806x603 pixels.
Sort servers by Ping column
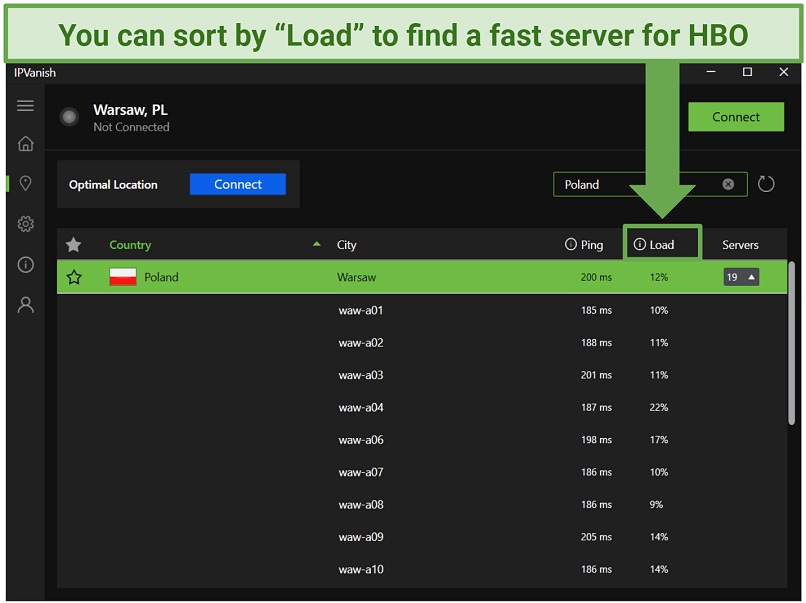591,245
